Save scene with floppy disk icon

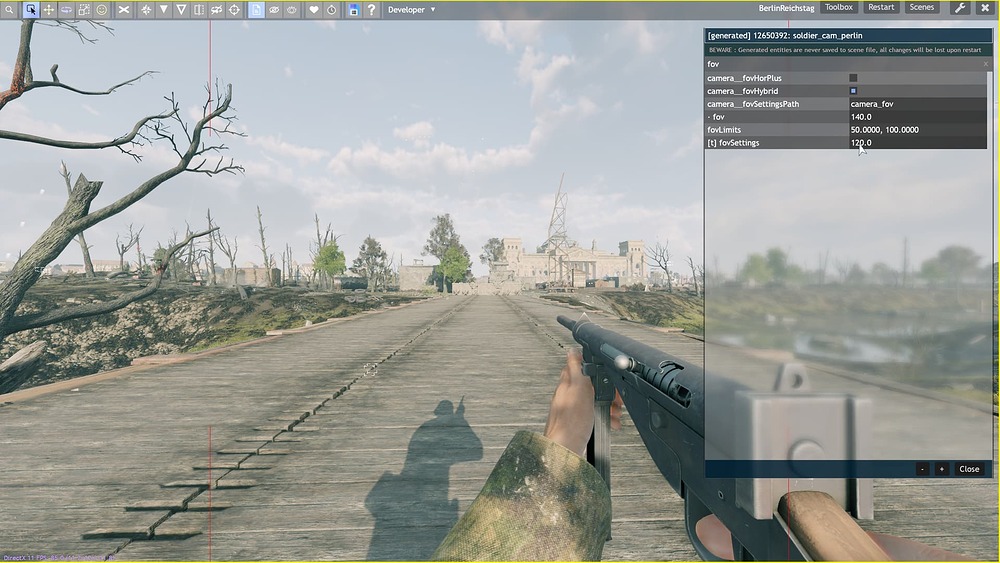pyautogui.click(x=353, y=10)
